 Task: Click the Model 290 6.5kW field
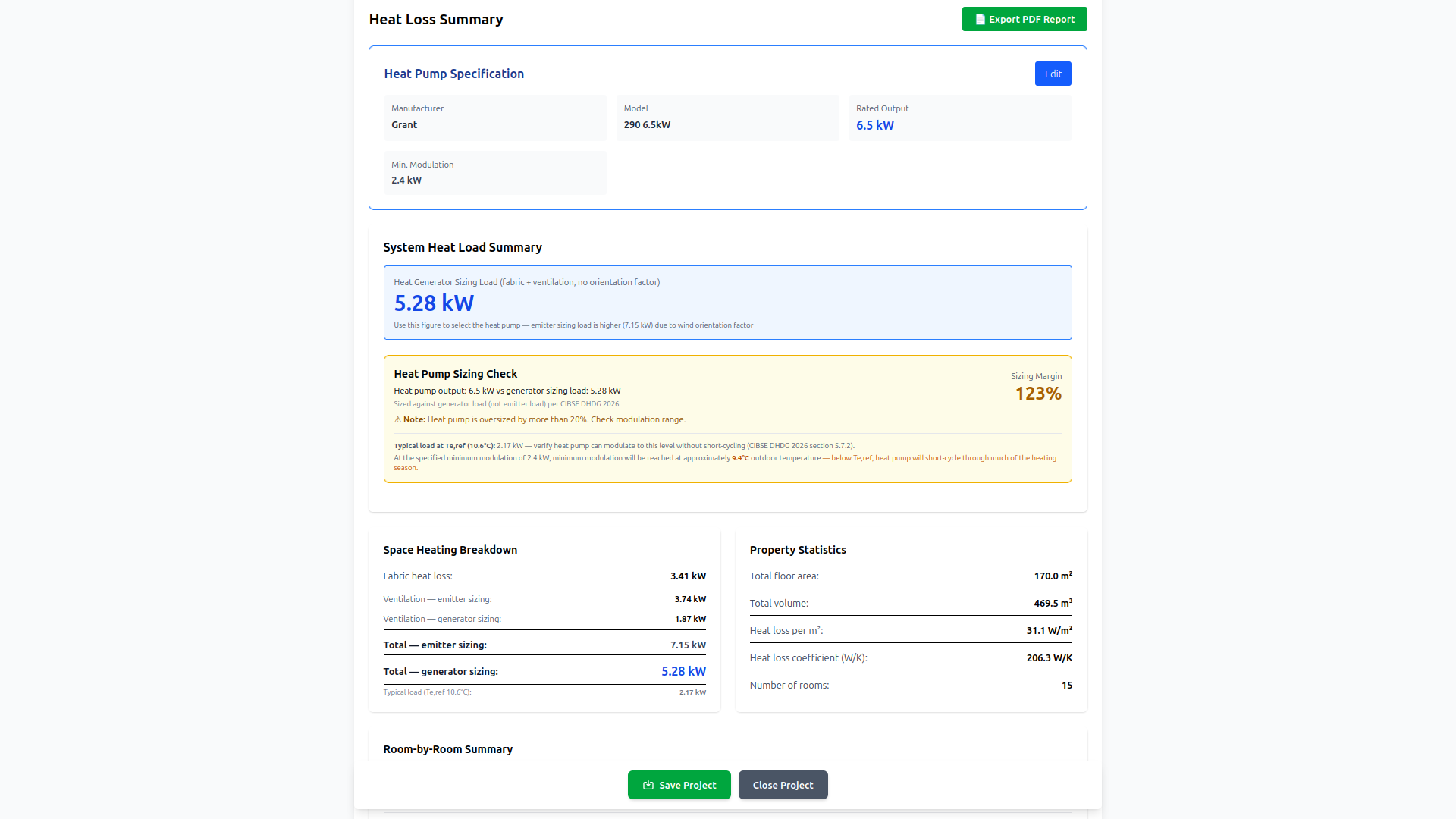coord(726,118)
